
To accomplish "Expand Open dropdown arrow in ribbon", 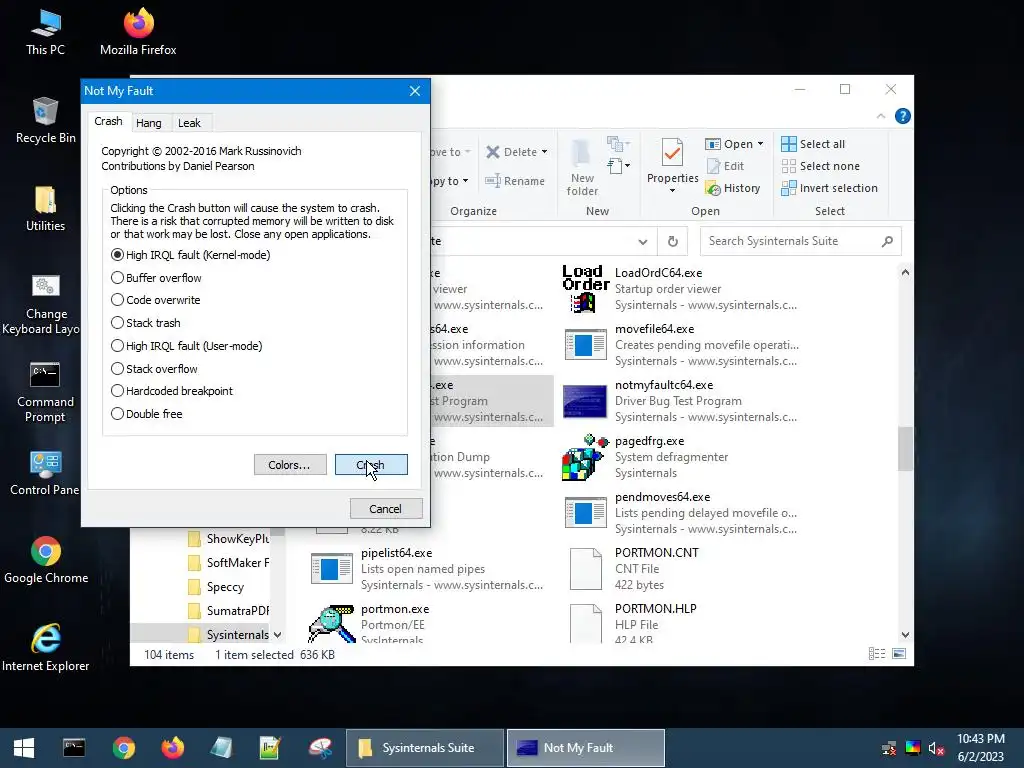I will [760, 144].
